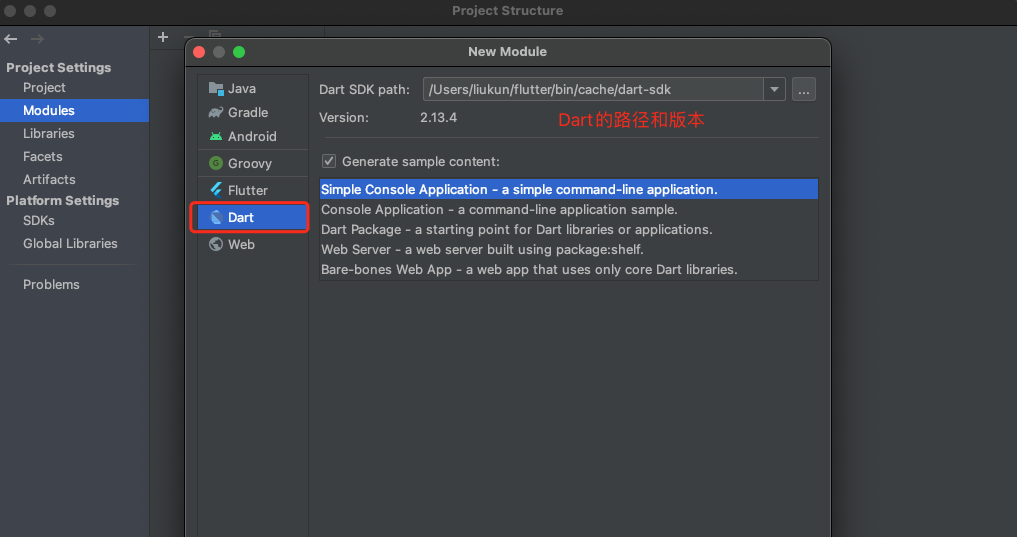The image size is (1017, 537).
Task: Pick the Groovy module type
Action: point(249,164)
